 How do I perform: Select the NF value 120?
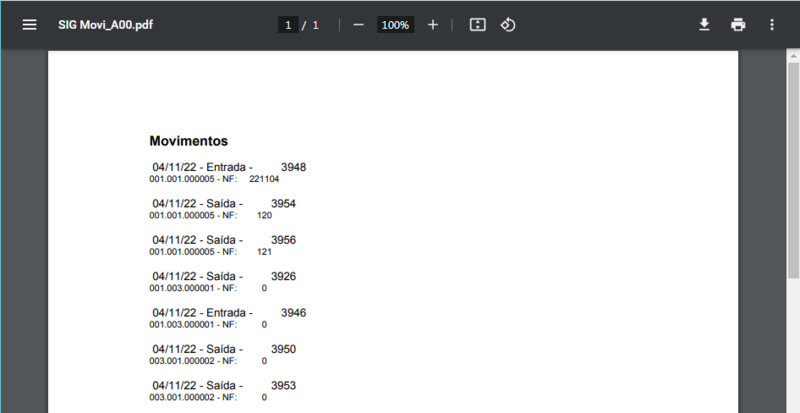pos(264,215)
